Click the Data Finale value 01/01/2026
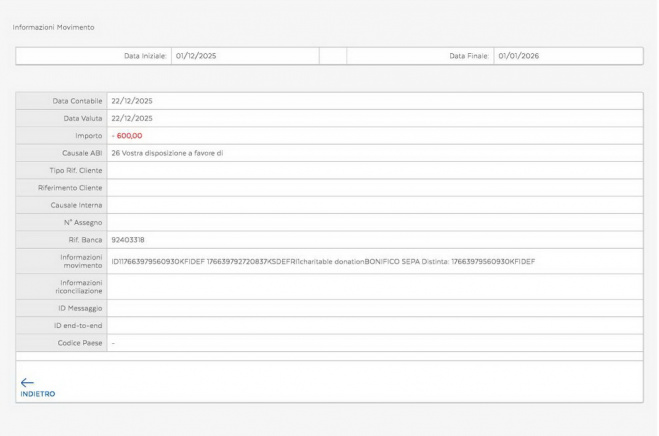Image resolution: width=659 pixels, height=436 pixels. pos(518,56)
